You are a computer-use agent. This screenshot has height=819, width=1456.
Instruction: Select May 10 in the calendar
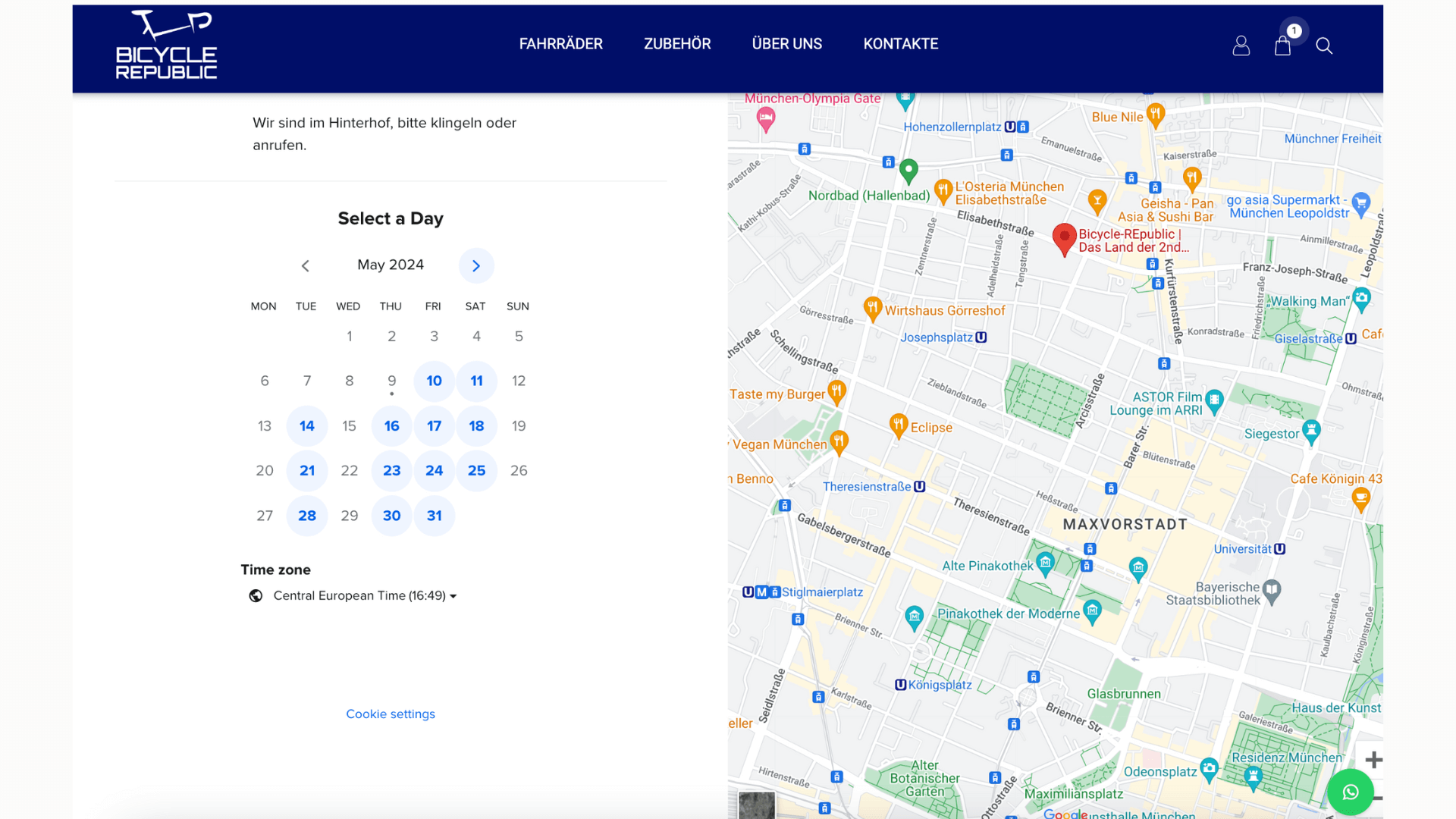(434, 381)
